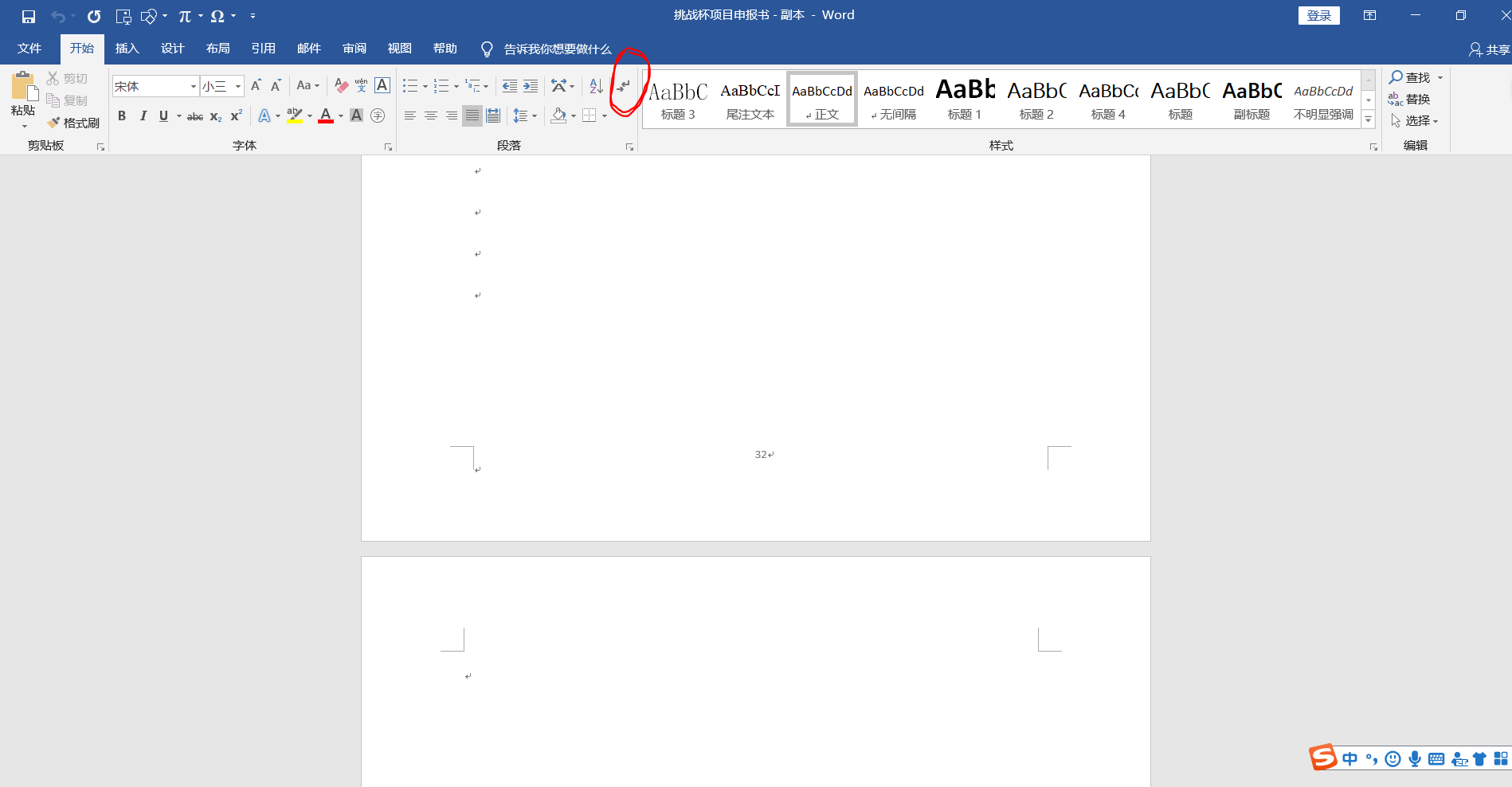Apply a character border with the boxed-A icon

382,85
